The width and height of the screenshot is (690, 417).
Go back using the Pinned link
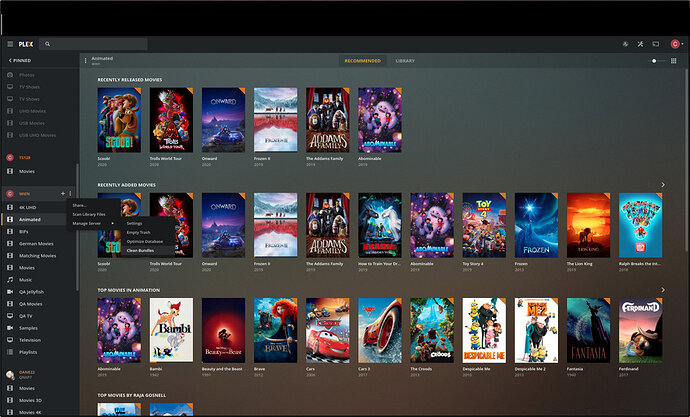pos(20,60)
